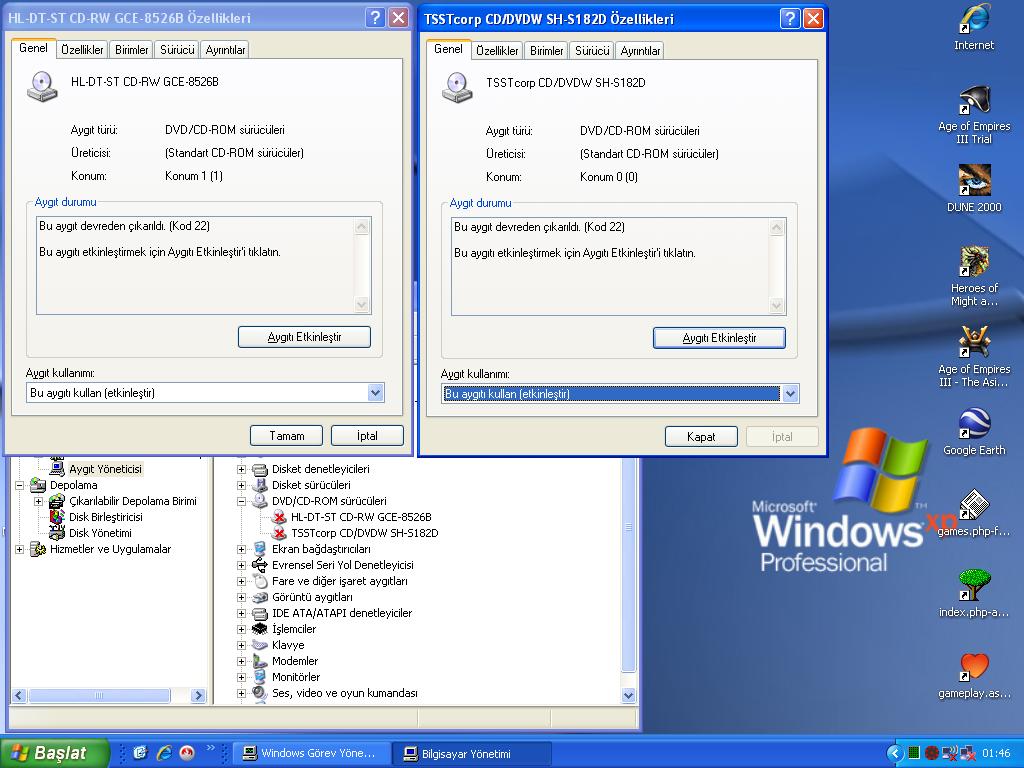Click the Aygıt Yöneticisi icon in left tree
Image resolution: width=1024 pixels, height=768 pixels.
coord(57,468)
